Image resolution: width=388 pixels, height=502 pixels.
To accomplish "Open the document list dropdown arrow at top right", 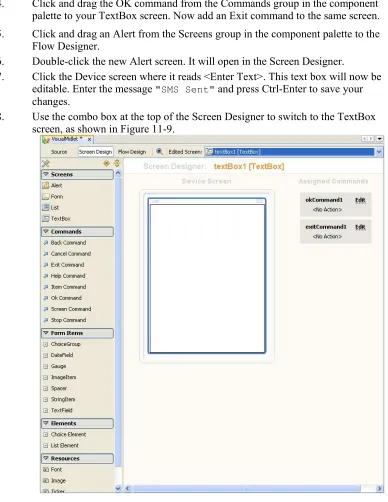I will (x=379, y=139).
